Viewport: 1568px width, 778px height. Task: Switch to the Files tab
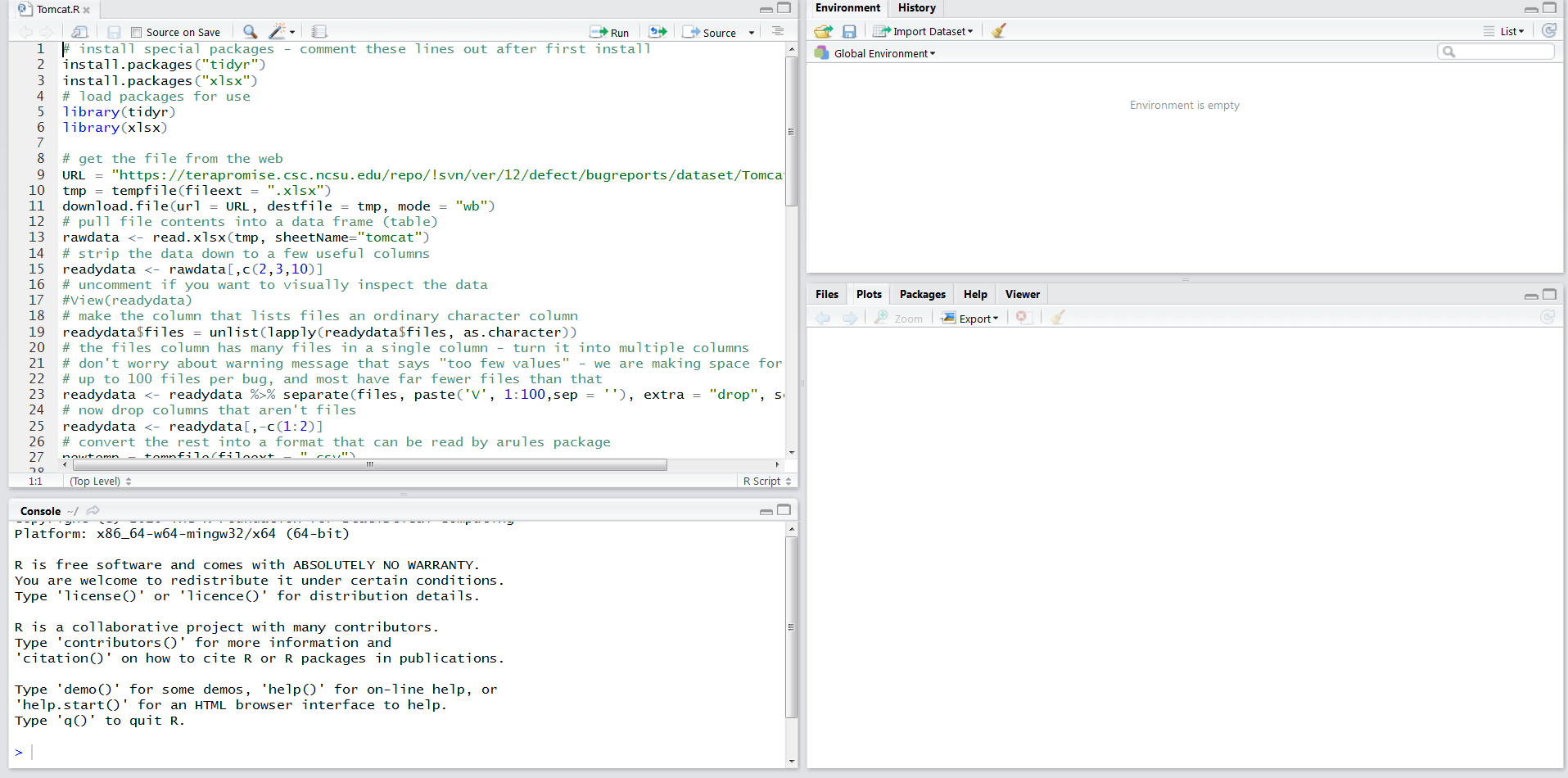point(827,294)
